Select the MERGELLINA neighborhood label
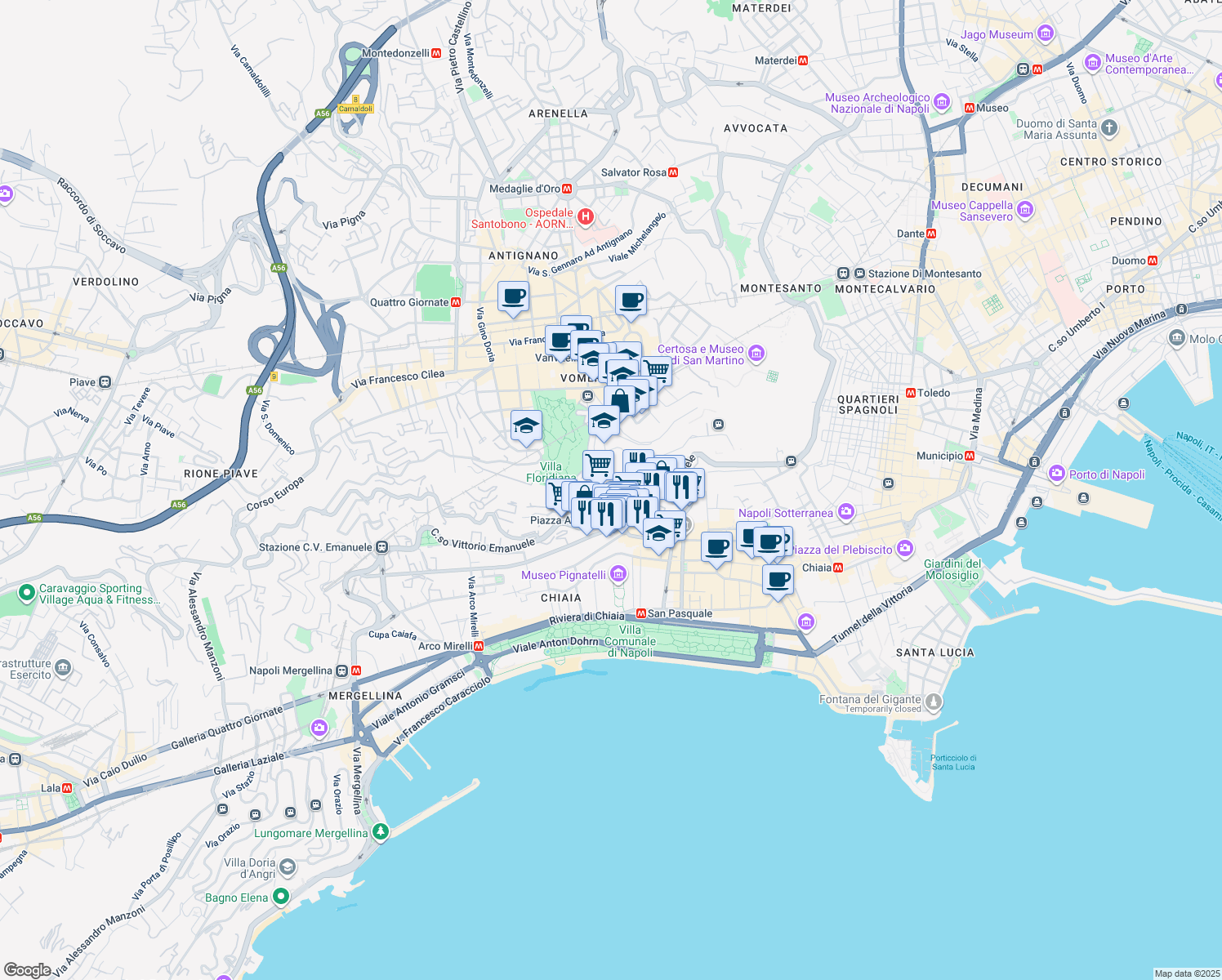 (x=365, y=696)
